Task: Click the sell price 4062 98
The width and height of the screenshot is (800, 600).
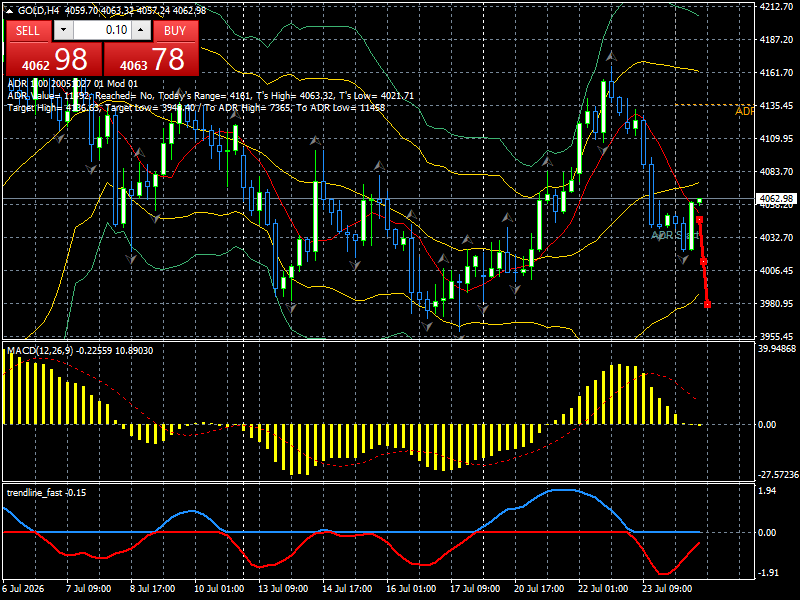Action: tap(54, 59)
